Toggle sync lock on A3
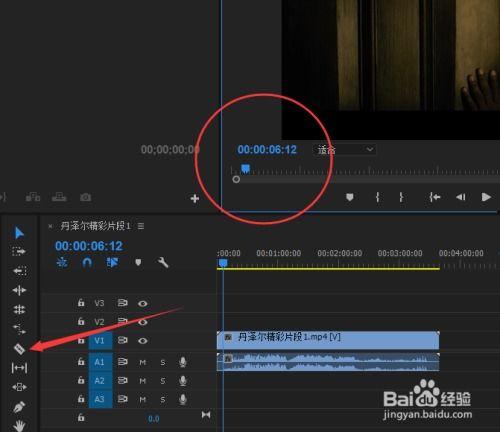The image size is (500, 432). pyautogui.click(x=122, y=399)
